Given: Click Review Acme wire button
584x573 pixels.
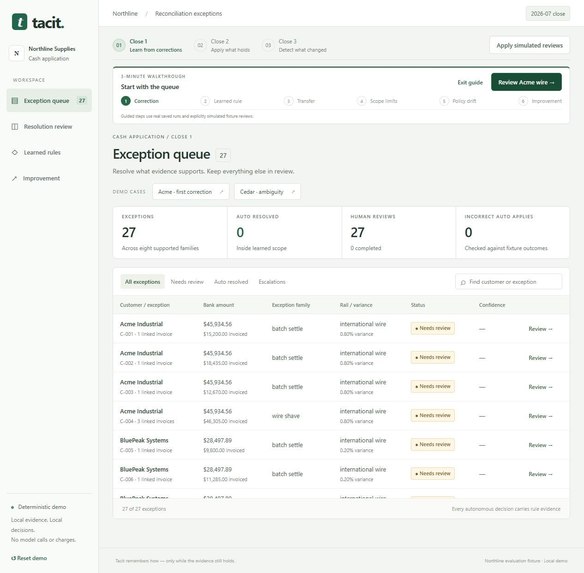Looking at the screenshot, I should (526, 82).
